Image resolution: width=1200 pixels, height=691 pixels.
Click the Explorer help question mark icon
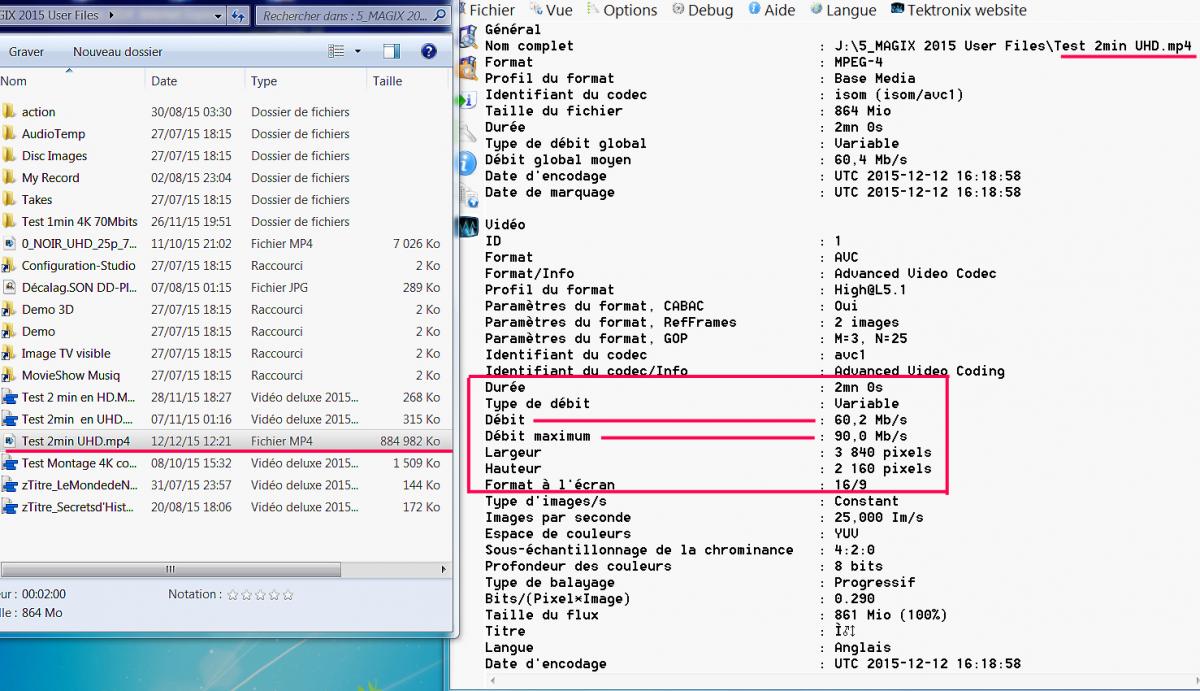(x=429, y=51)
